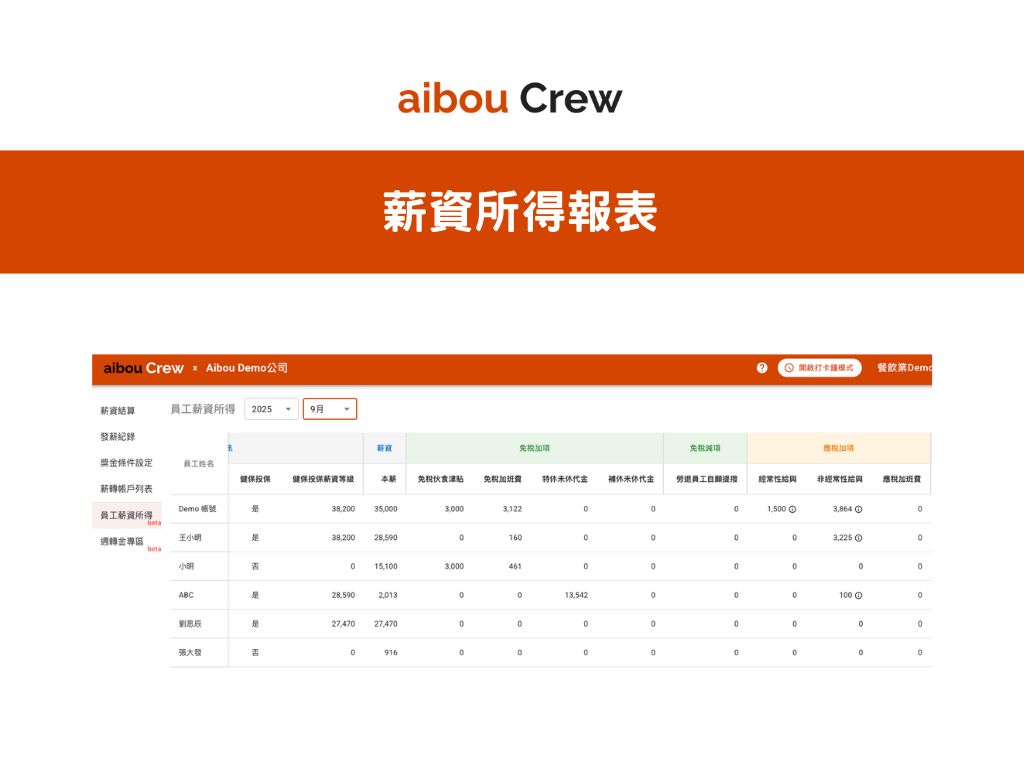This screenshot has width=1024, height=768.
Task: Select the ABC employee name
Action: coord(186,595)
